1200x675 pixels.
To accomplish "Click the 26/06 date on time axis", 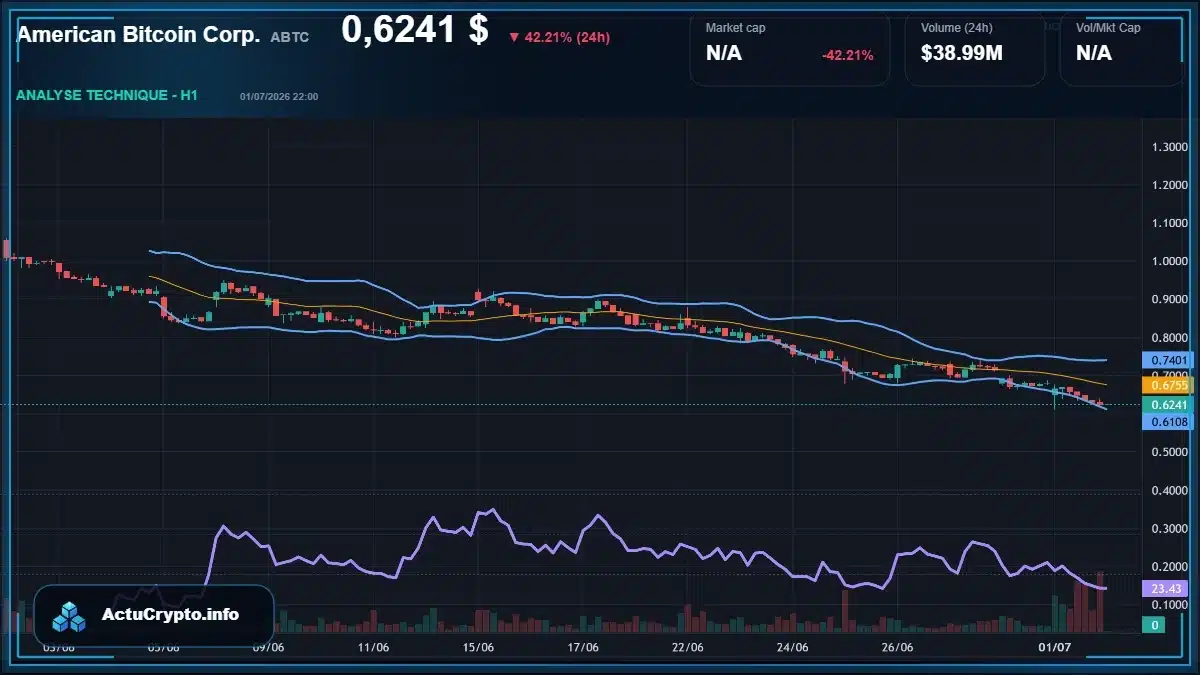I will point(898,647).
